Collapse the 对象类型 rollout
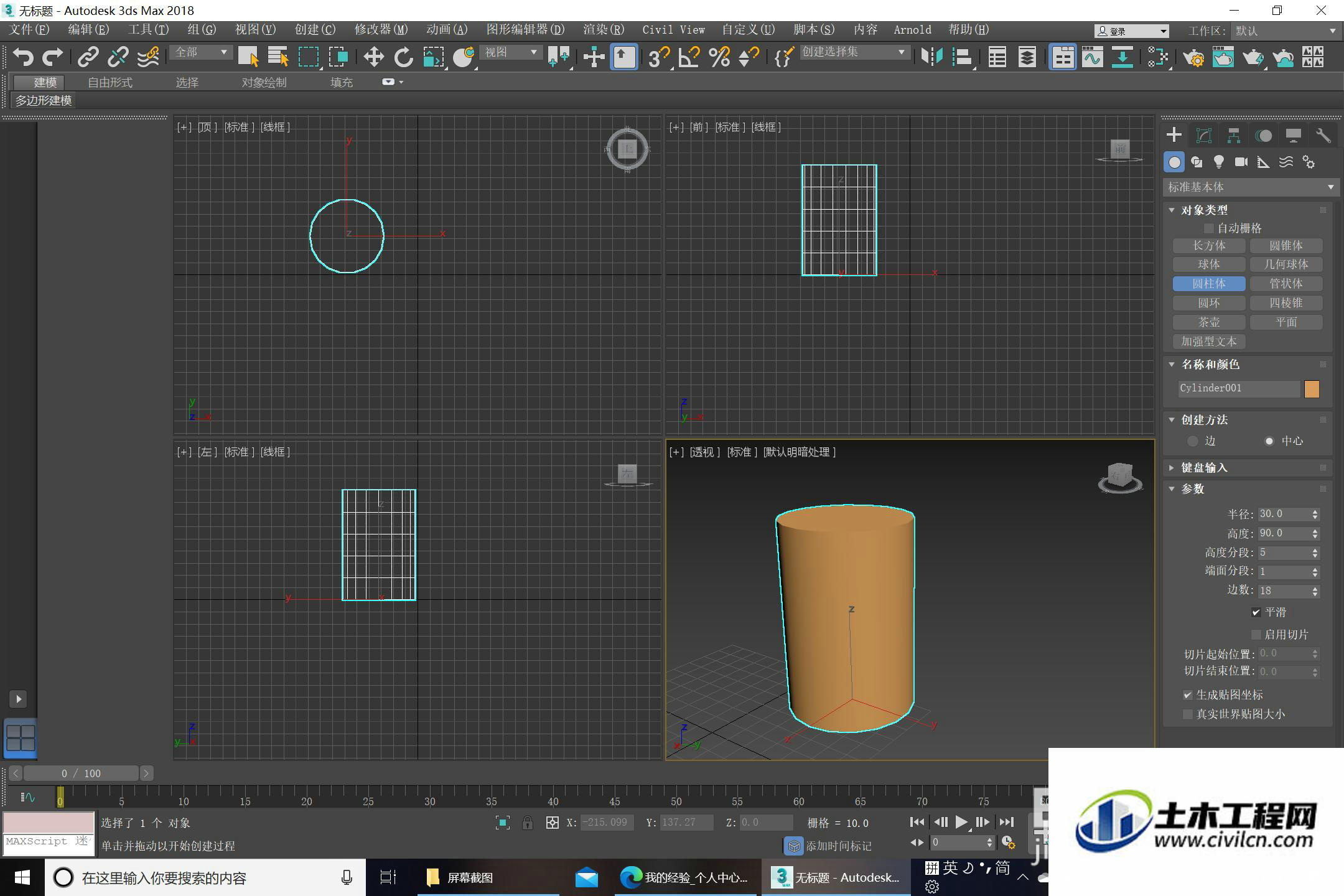This screenshot has width=1344, height=896. tap(1172, 210)
